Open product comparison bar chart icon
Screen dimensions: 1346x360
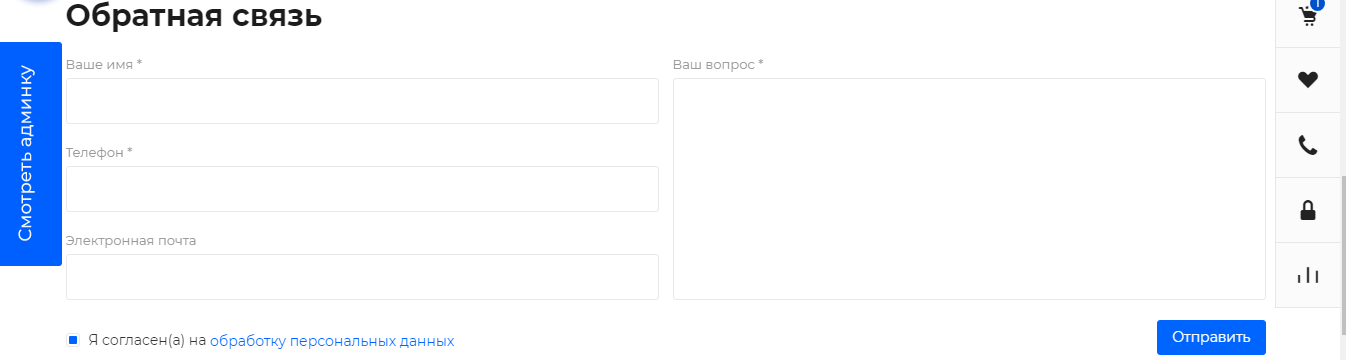tap(1308, 275)
